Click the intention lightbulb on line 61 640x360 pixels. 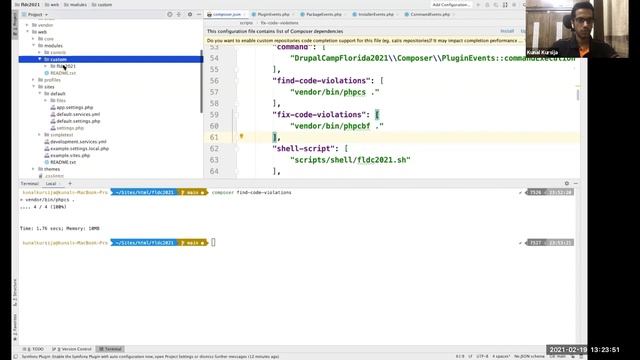[x=241, y=136]
